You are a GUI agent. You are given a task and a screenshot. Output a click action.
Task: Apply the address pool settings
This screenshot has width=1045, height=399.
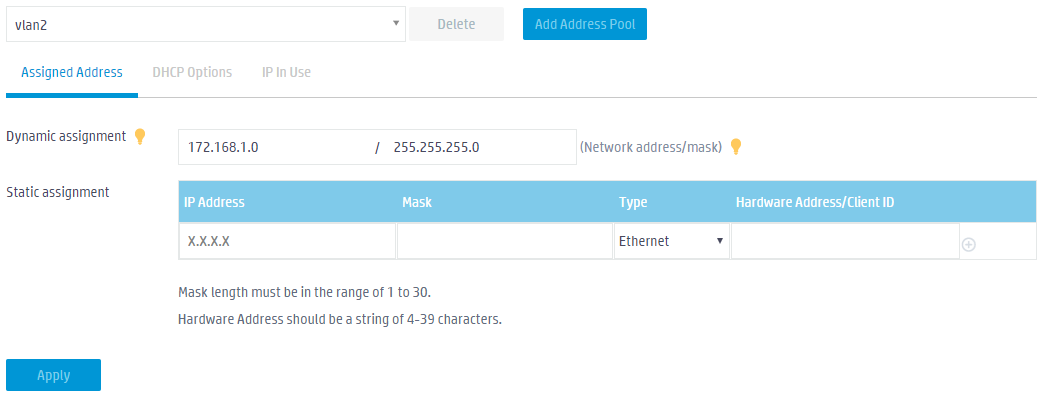53,375
